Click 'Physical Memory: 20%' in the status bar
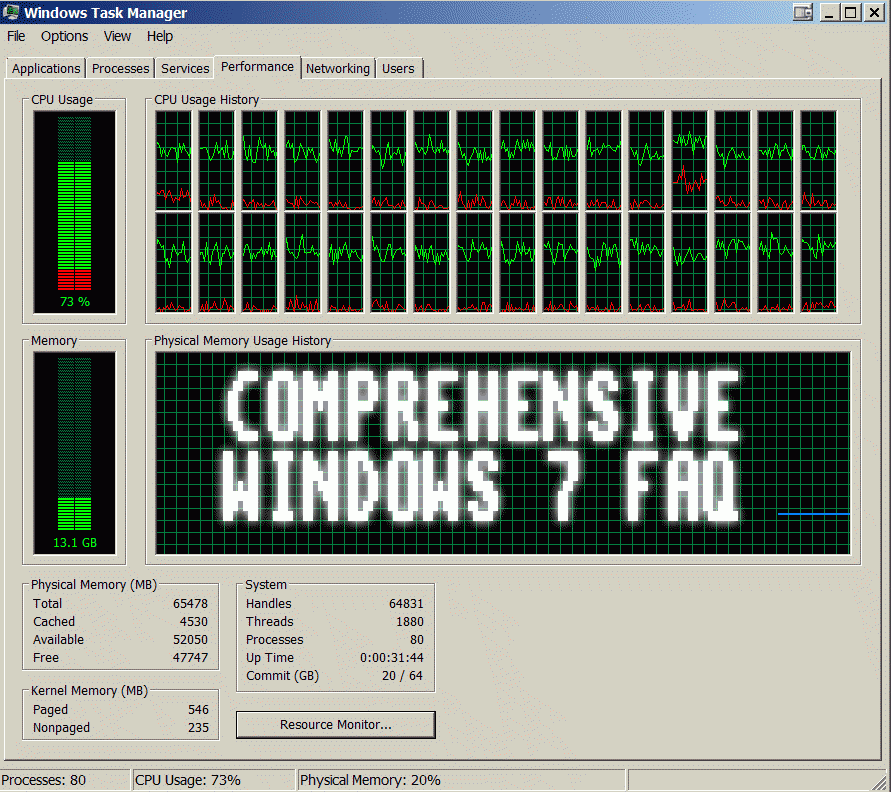This screenshot has height=792, width=891. pyautogui.click(x=370, y=781)
